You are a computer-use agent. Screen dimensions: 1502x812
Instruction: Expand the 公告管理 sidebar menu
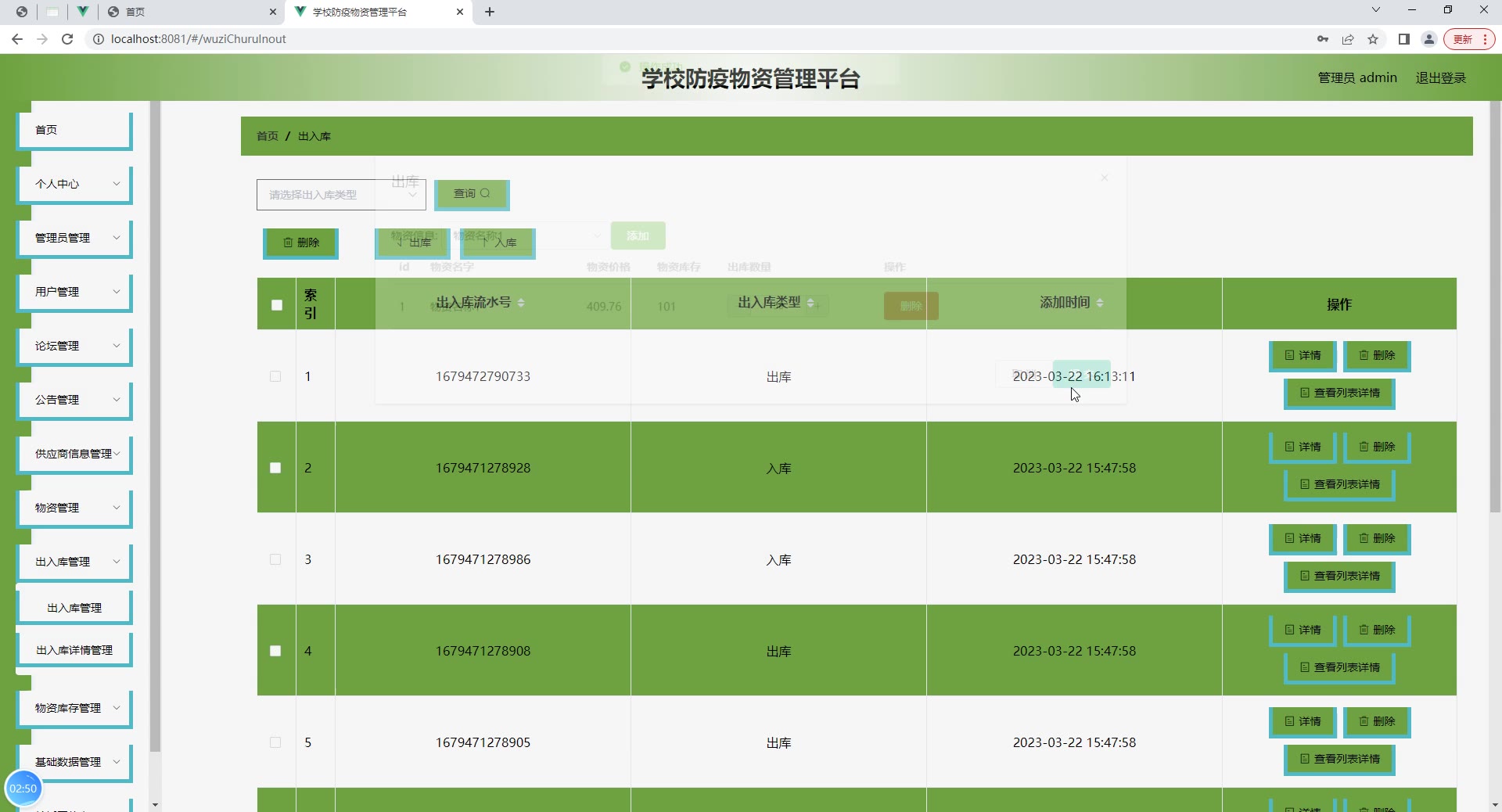[x=74, y=401]
